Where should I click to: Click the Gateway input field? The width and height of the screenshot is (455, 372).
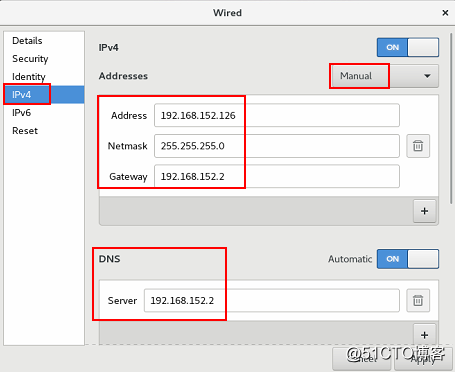click(x=277, y=176)
